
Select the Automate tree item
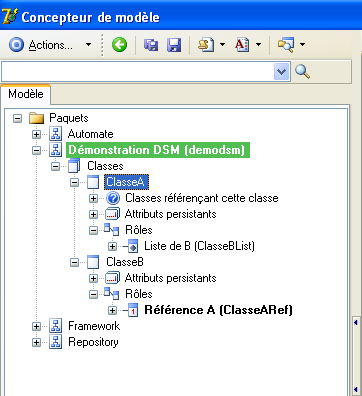pos(91,134)
